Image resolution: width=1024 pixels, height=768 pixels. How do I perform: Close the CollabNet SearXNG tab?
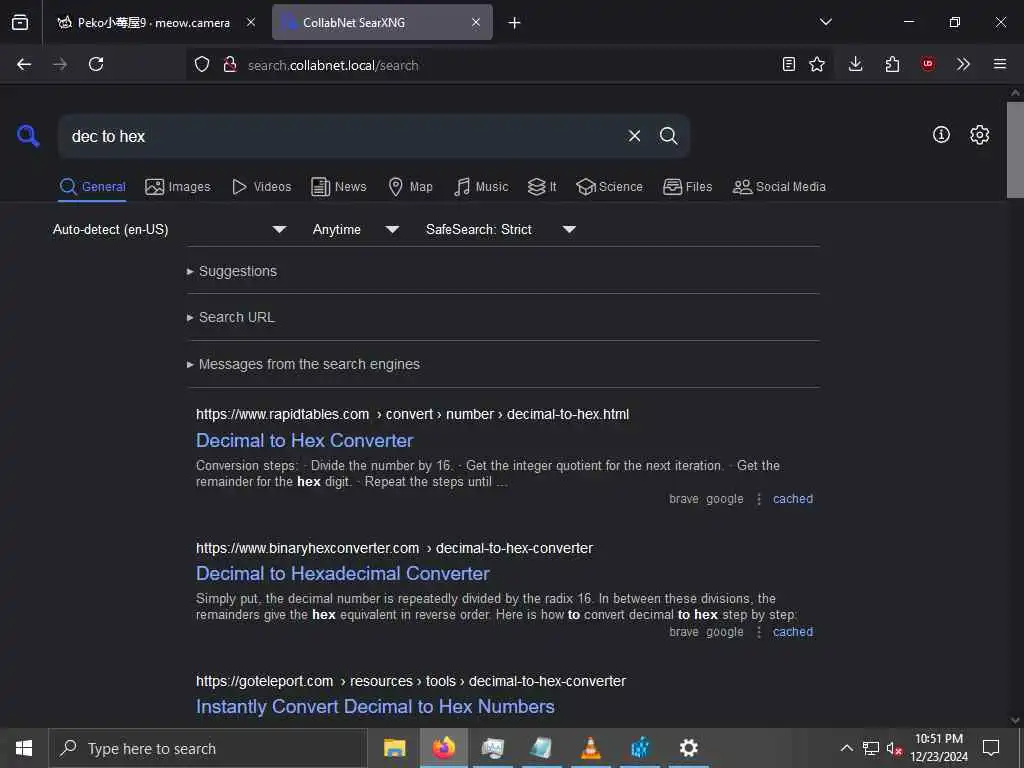pyautogui.click(x=476, y=22)
